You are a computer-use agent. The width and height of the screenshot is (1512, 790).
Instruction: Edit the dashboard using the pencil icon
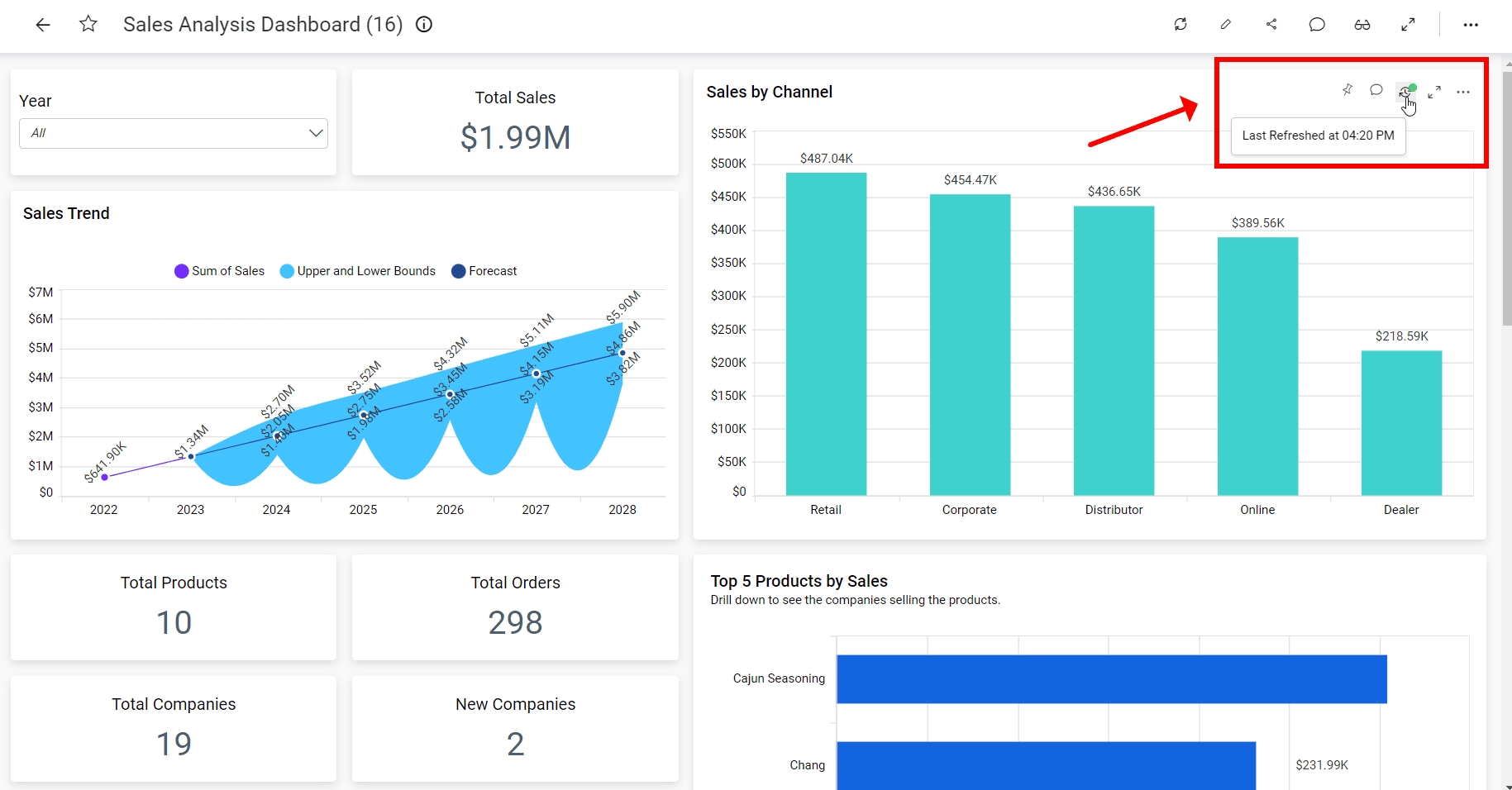point(1226,25)
